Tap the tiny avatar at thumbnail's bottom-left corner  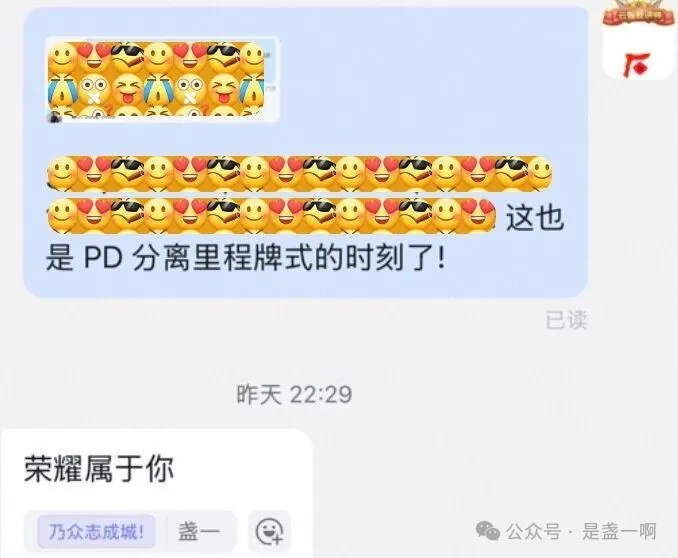click(x=54, y=117)
